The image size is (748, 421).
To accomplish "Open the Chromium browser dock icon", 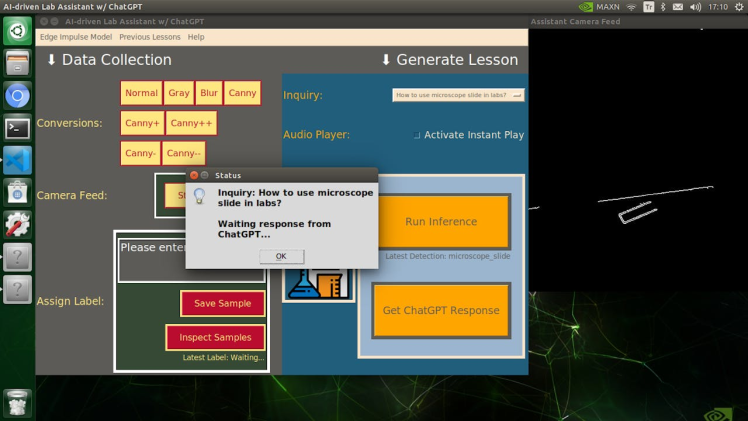I will (x=17, y=96).
